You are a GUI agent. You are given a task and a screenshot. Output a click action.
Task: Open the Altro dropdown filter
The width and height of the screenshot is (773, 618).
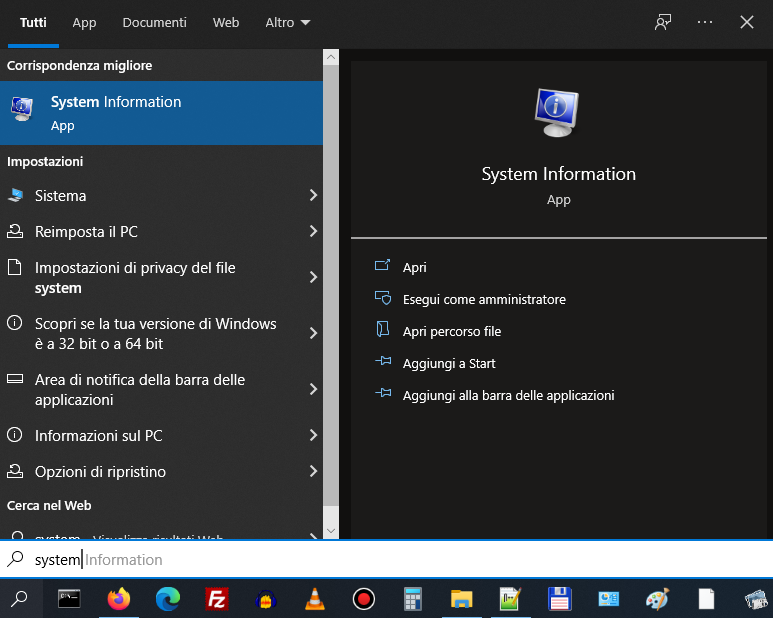coord(287,23)
